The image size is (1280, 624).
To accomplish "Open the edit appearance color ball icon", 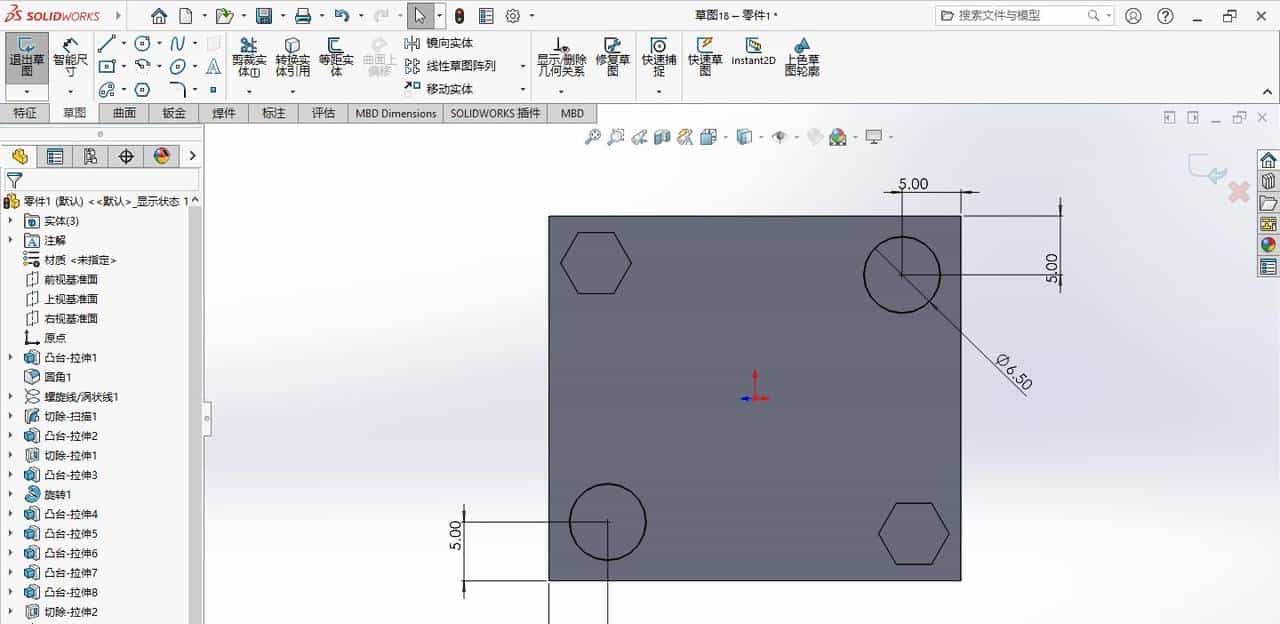I will coord(838,136).
